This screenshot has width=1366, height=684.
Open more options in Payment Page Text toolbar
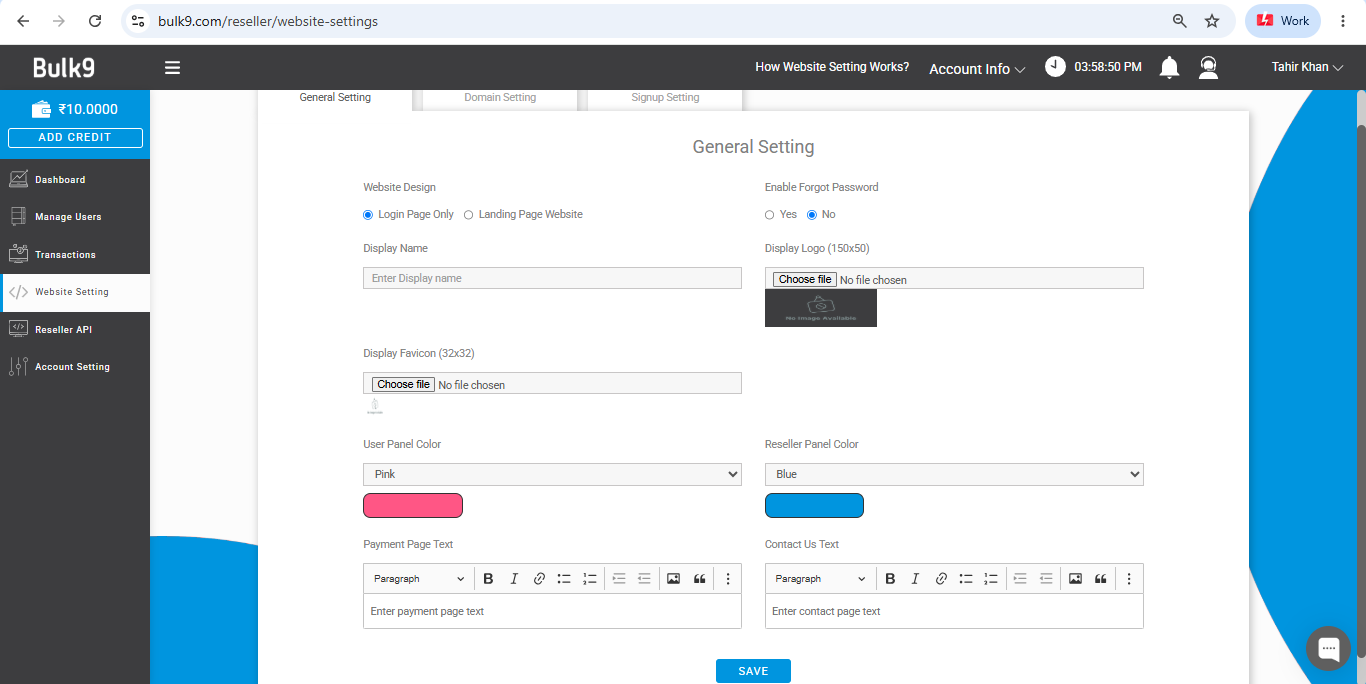[728, 578]
